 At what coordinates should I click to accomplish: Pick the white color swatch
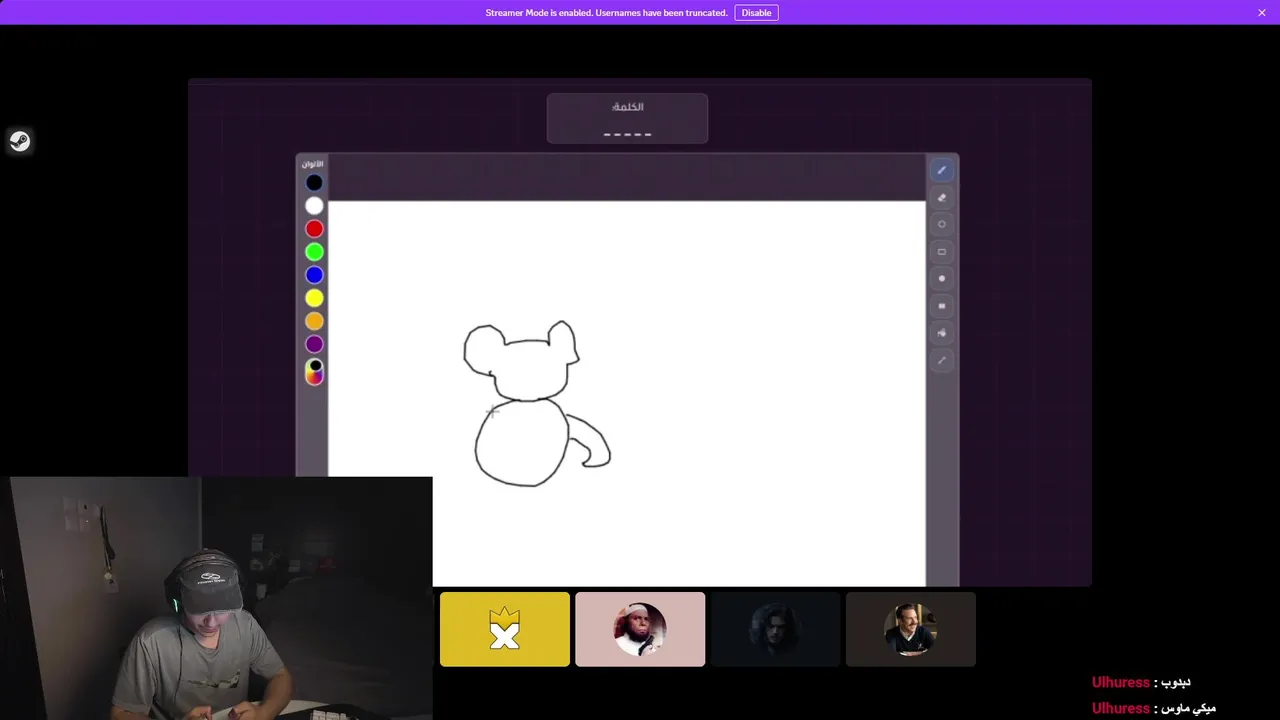[314, 205]
